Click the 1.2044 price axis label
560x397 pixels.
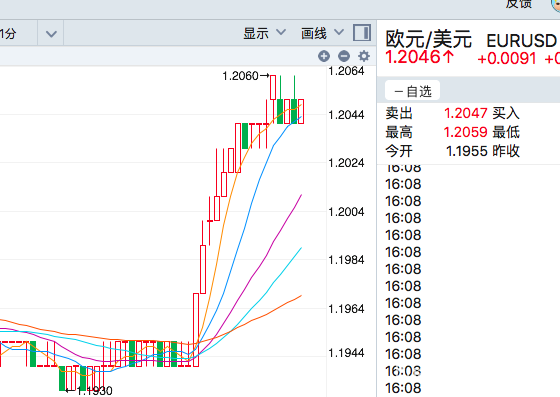click(x=346, y=115)
